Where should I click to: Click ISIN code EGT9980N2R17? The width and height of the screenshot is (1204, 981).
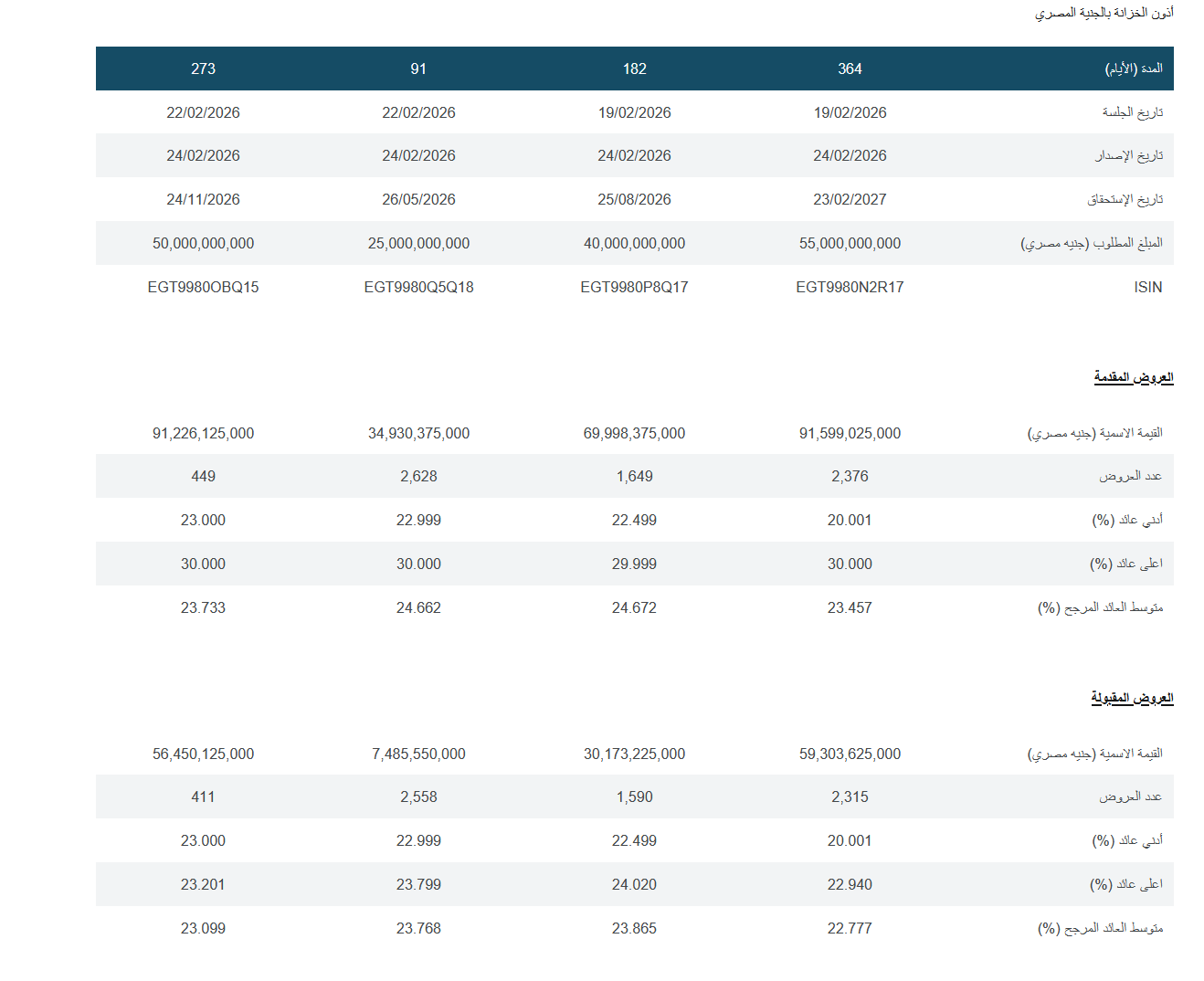tap(850, 287)
